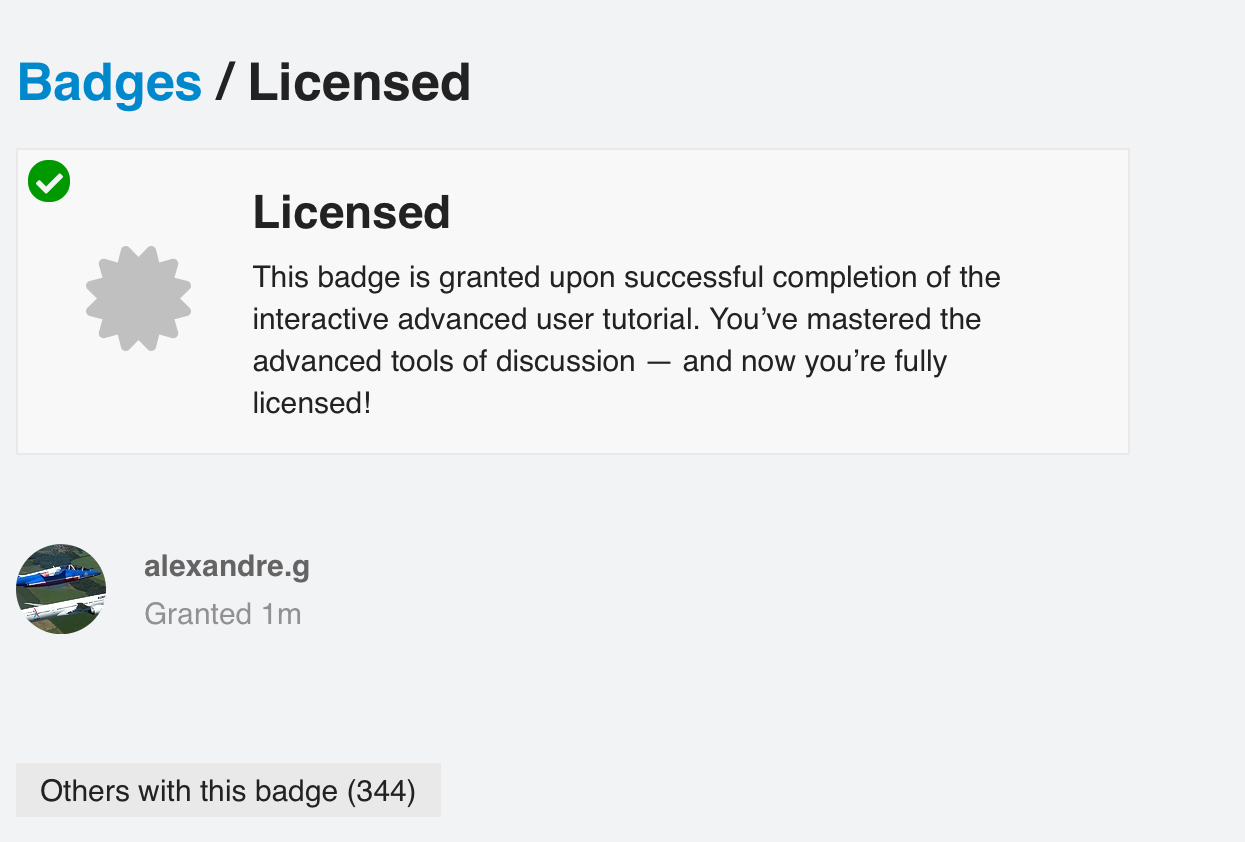Select the alexandre.g username
Viewport: 1245px width, 842px height.
click(x=227, y=567)
